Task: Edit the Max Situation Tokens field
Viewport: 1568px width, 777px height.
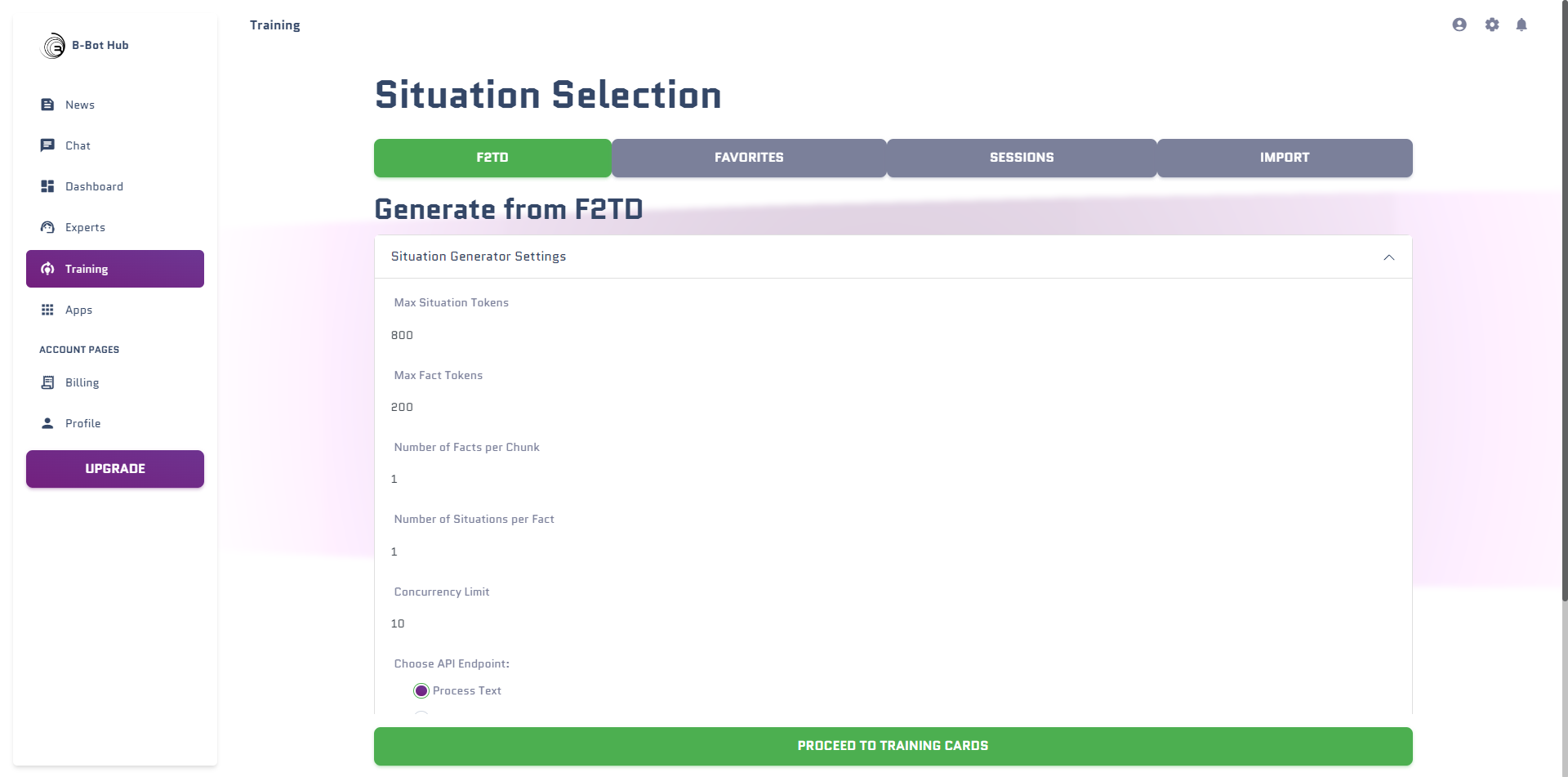Action: 893,335
